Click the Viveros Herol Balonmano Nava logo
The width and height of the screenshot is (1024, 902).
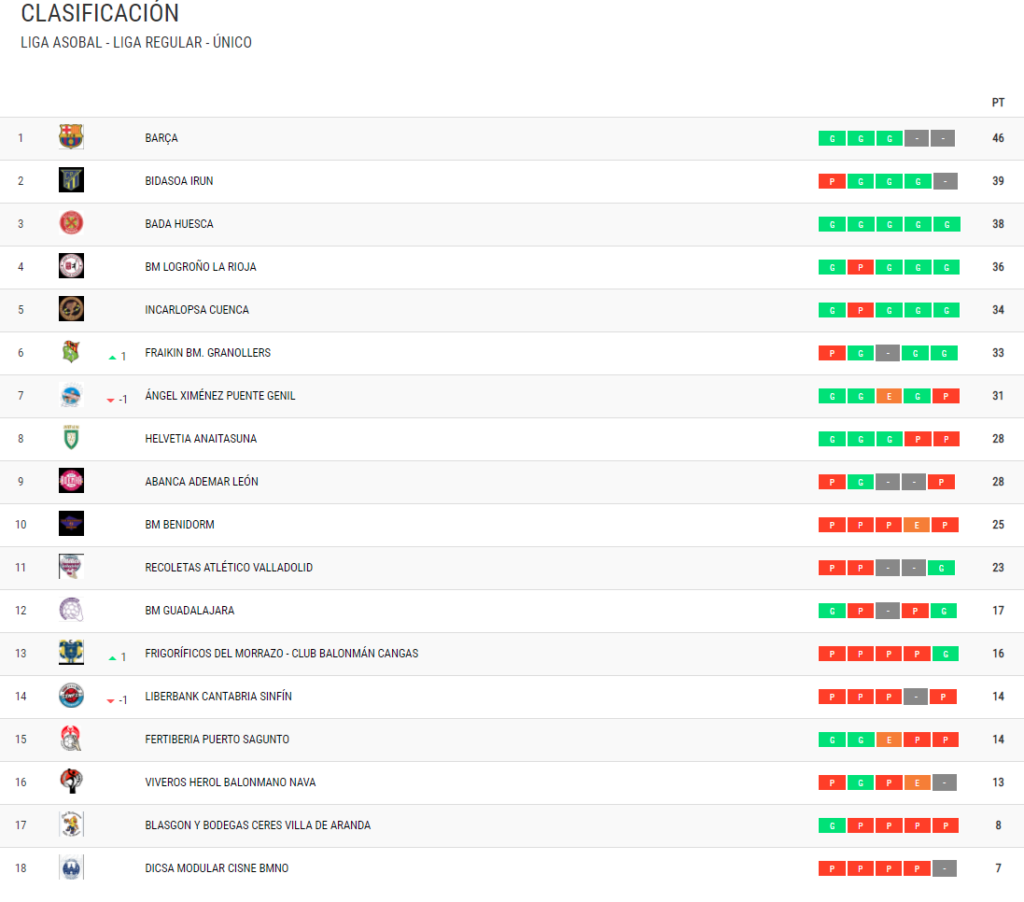click(71, 782)
